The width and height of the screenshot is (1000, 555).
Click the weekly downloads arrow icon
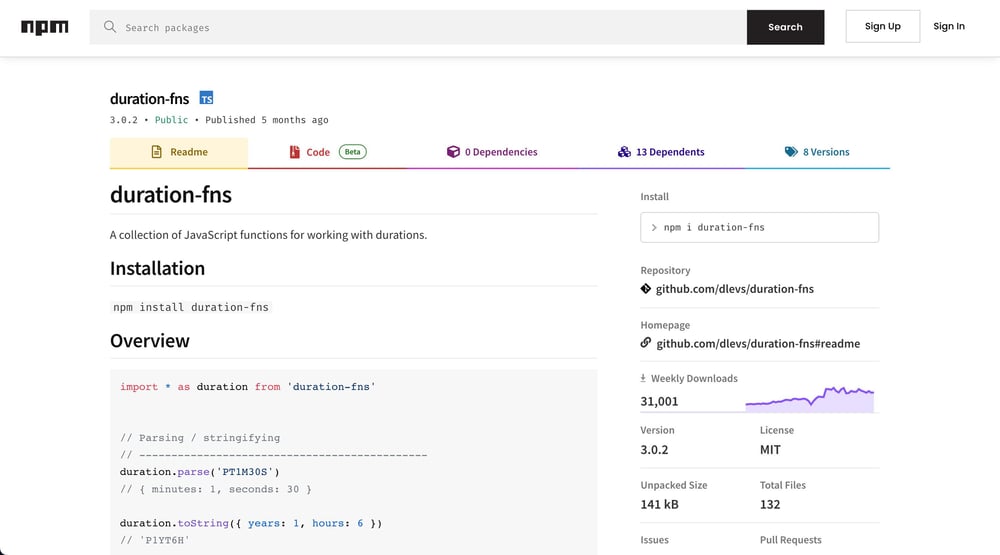(643, 378)
